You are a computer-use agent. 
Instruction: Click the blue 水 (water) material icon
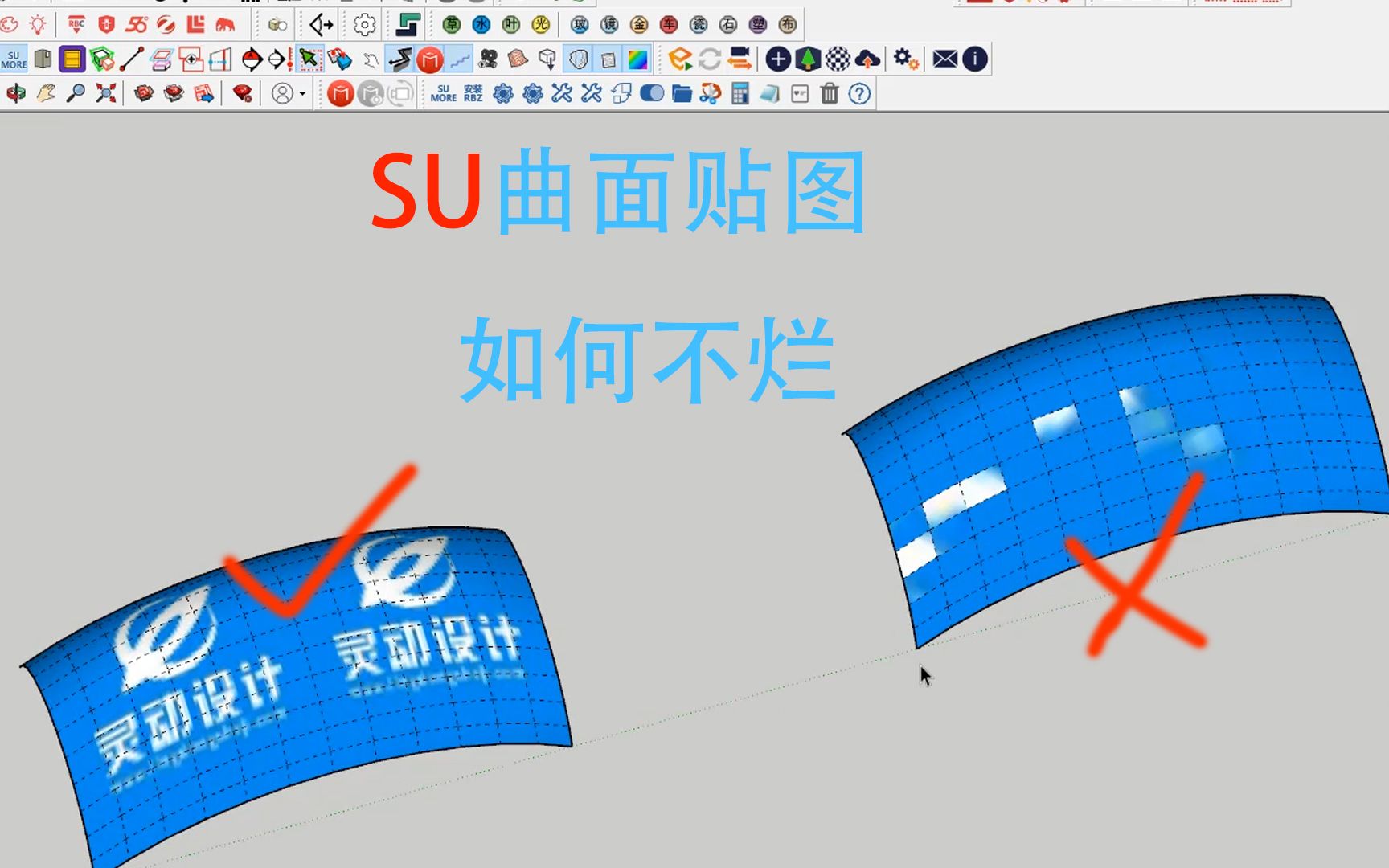coord(481,26)
